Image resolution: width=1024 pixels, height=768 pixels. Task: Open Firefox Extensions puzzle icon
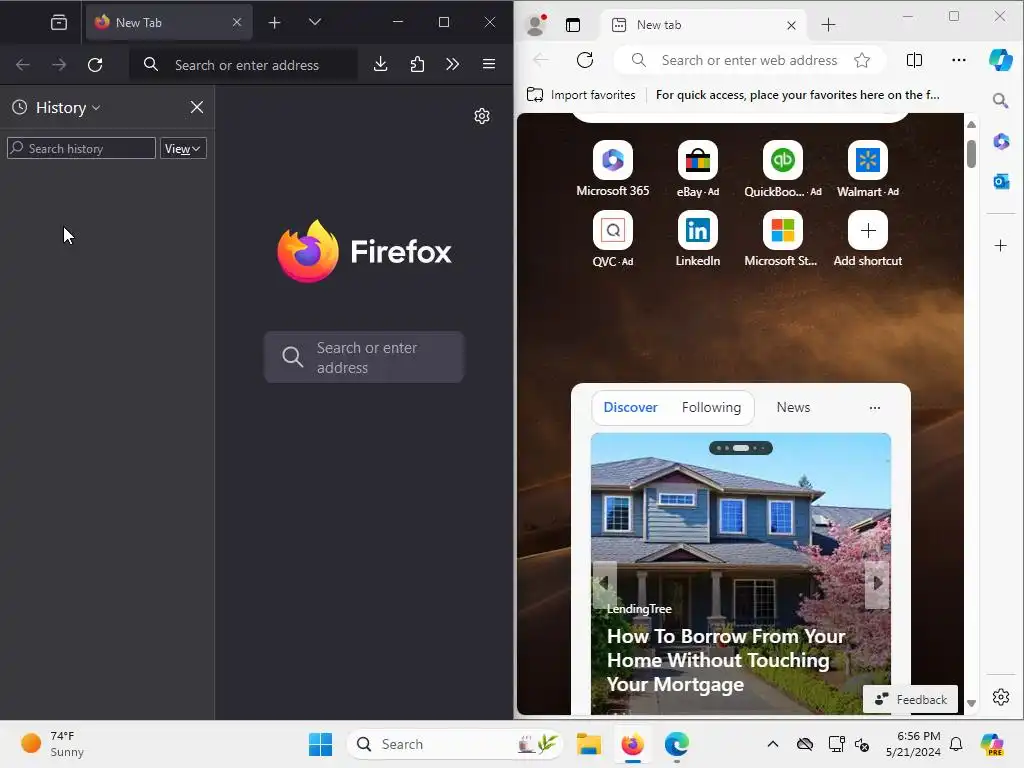(x=417, y=64)
